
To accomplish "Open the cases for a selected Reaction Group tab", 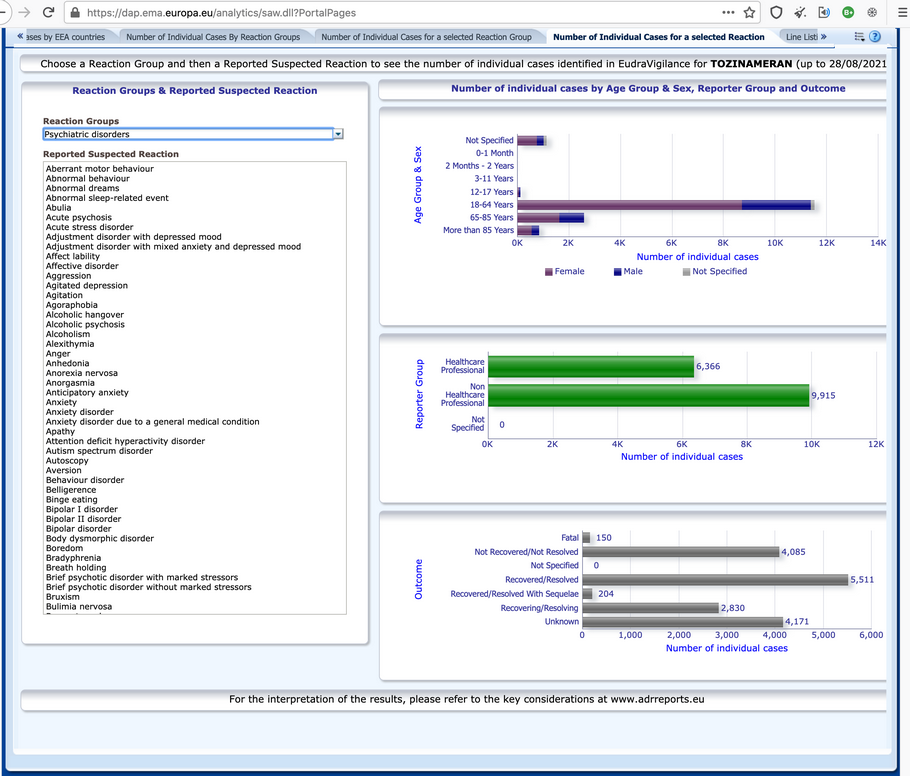I will [x=427, y=37].
